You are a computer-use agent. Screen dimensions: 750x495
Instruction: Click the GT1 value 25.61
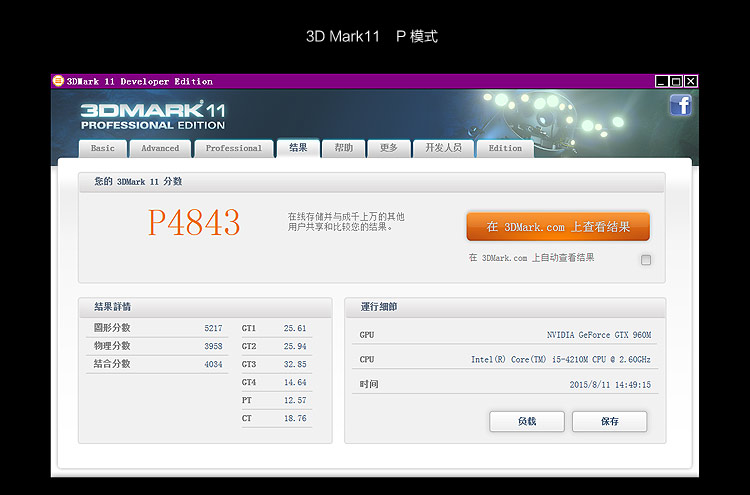point(295,328)
